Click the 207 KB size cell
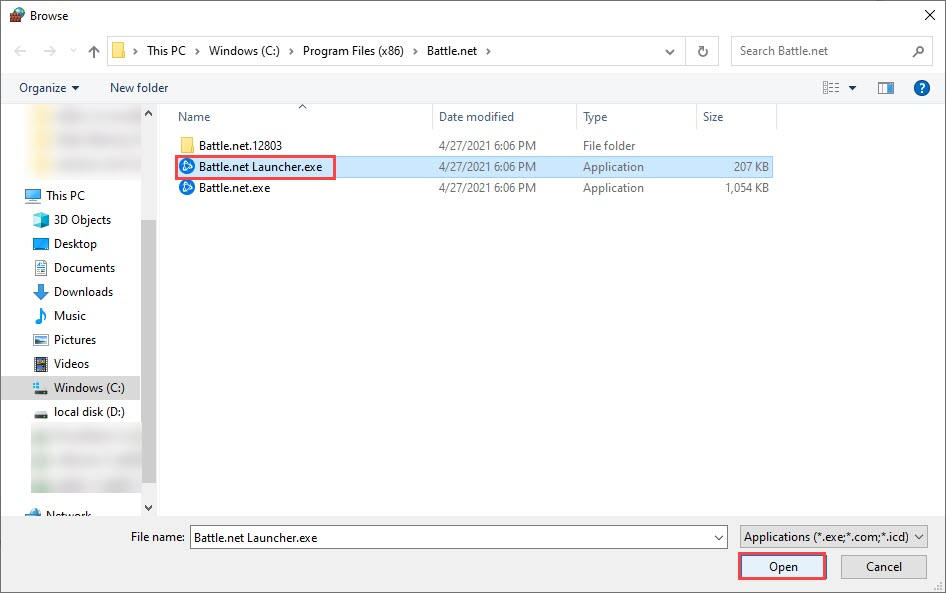946x593 pixels. point(751,167)
